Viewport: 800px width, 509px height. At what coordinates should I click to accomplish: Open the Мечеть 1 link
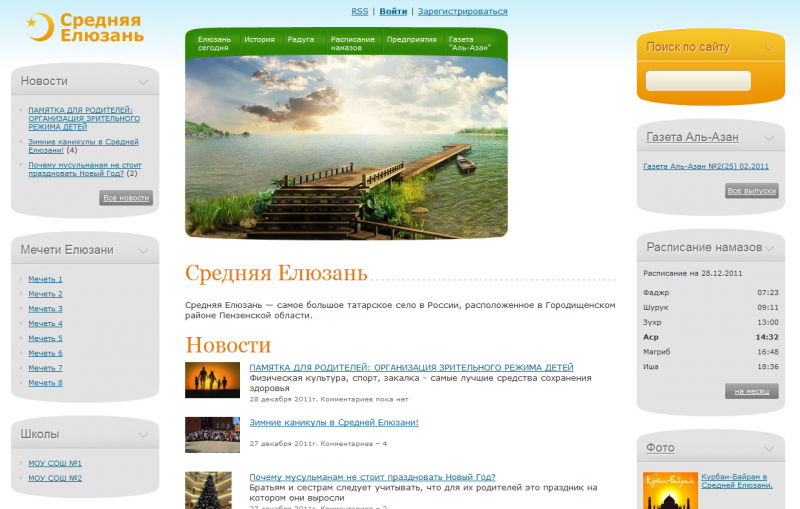45,279
